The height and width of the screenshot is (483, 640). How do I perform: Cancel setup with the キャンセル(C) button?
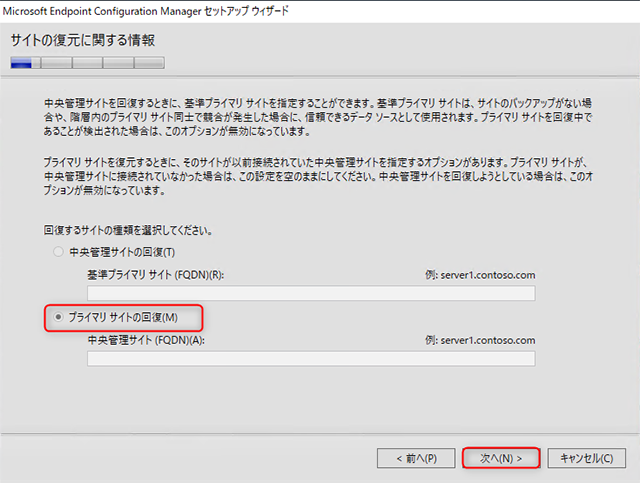pyautogui.click(x=586, y=458)
